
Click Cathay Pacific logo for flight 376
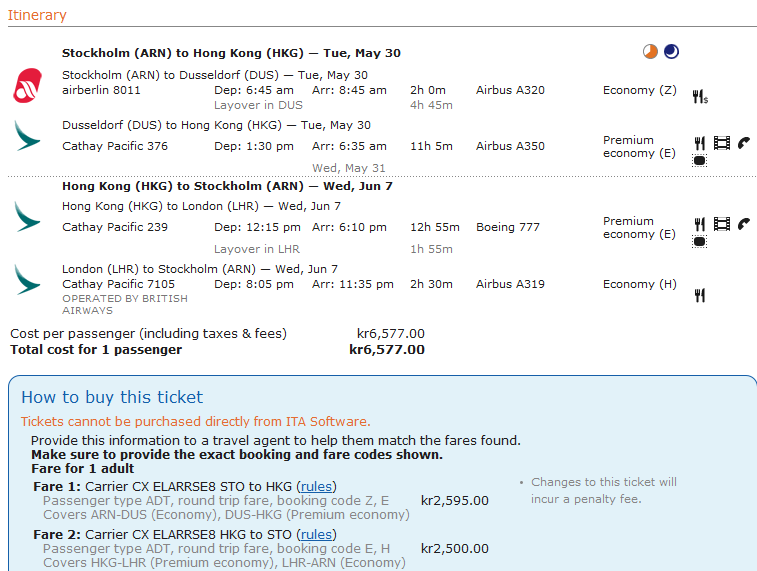coord(27,136)
